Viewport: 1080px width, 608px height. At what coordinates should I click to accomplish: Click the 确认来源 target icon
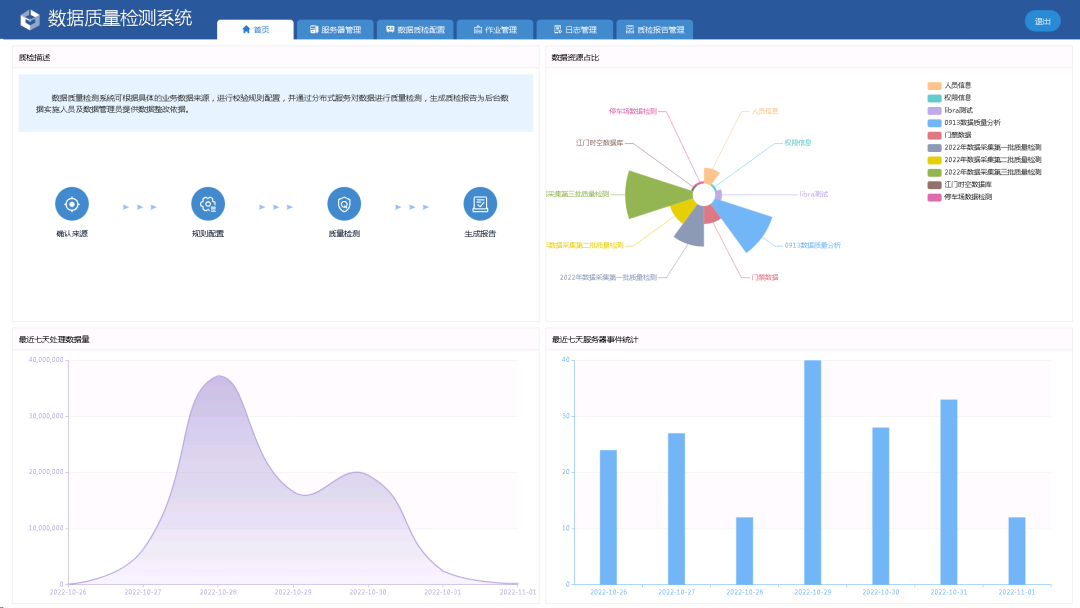72,204
